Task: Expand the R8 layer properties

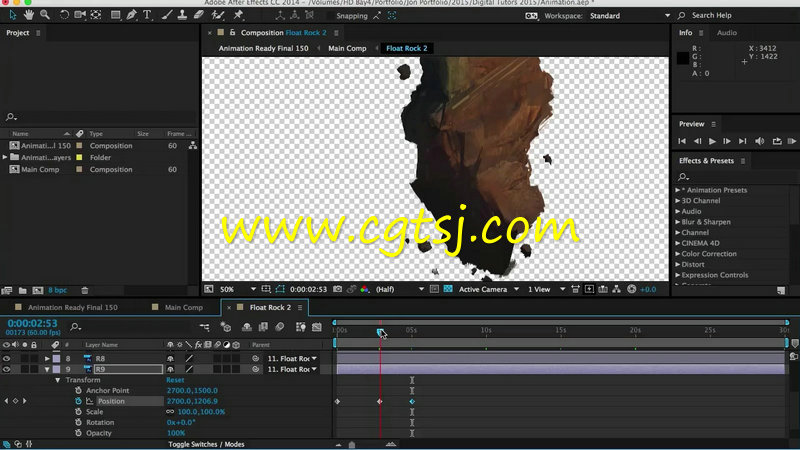Action: tap(47, 358)
